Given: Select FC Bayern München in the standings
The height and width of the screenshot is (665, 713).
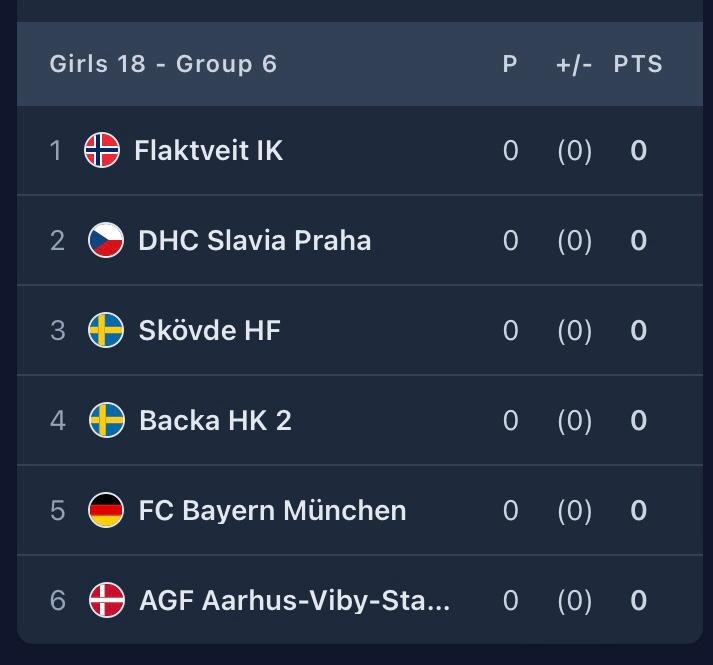Looking at the screenshot, I should pyautogui.click(x=272, y=510).
